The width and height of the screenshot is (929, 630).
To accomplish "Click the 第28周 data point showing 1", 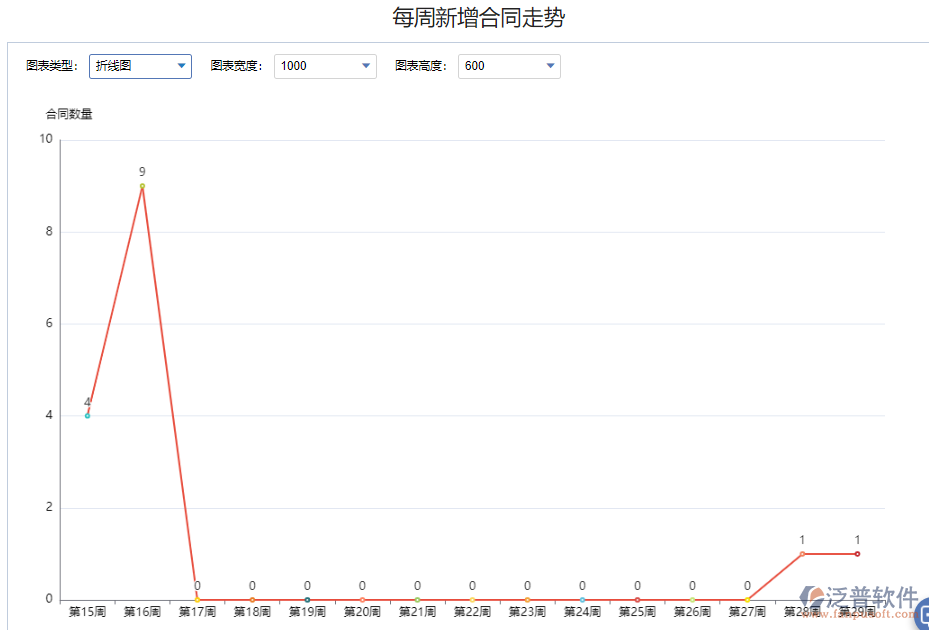I will tap(801, 552).
